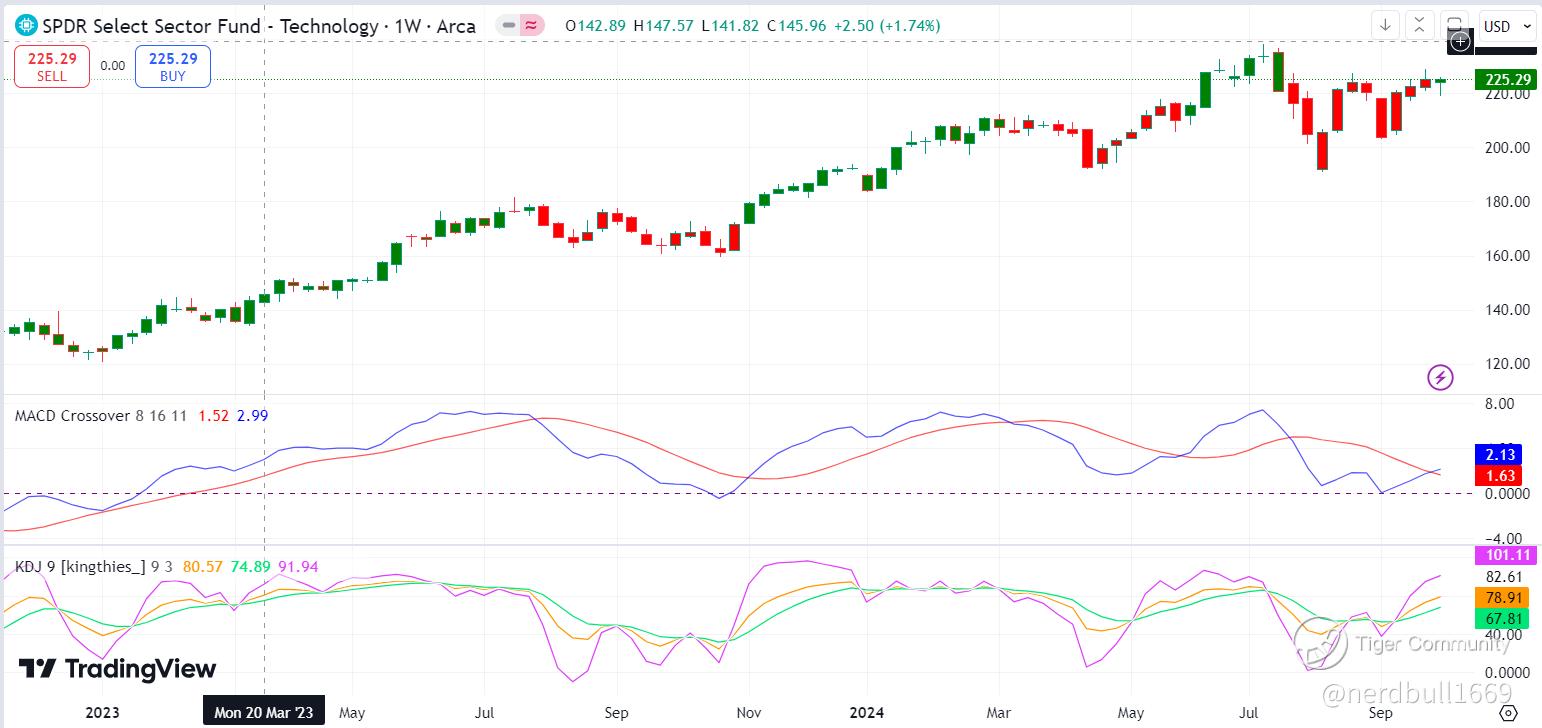Click the KDJ 9 [kingthies_] indicator legend

point(94,567)
